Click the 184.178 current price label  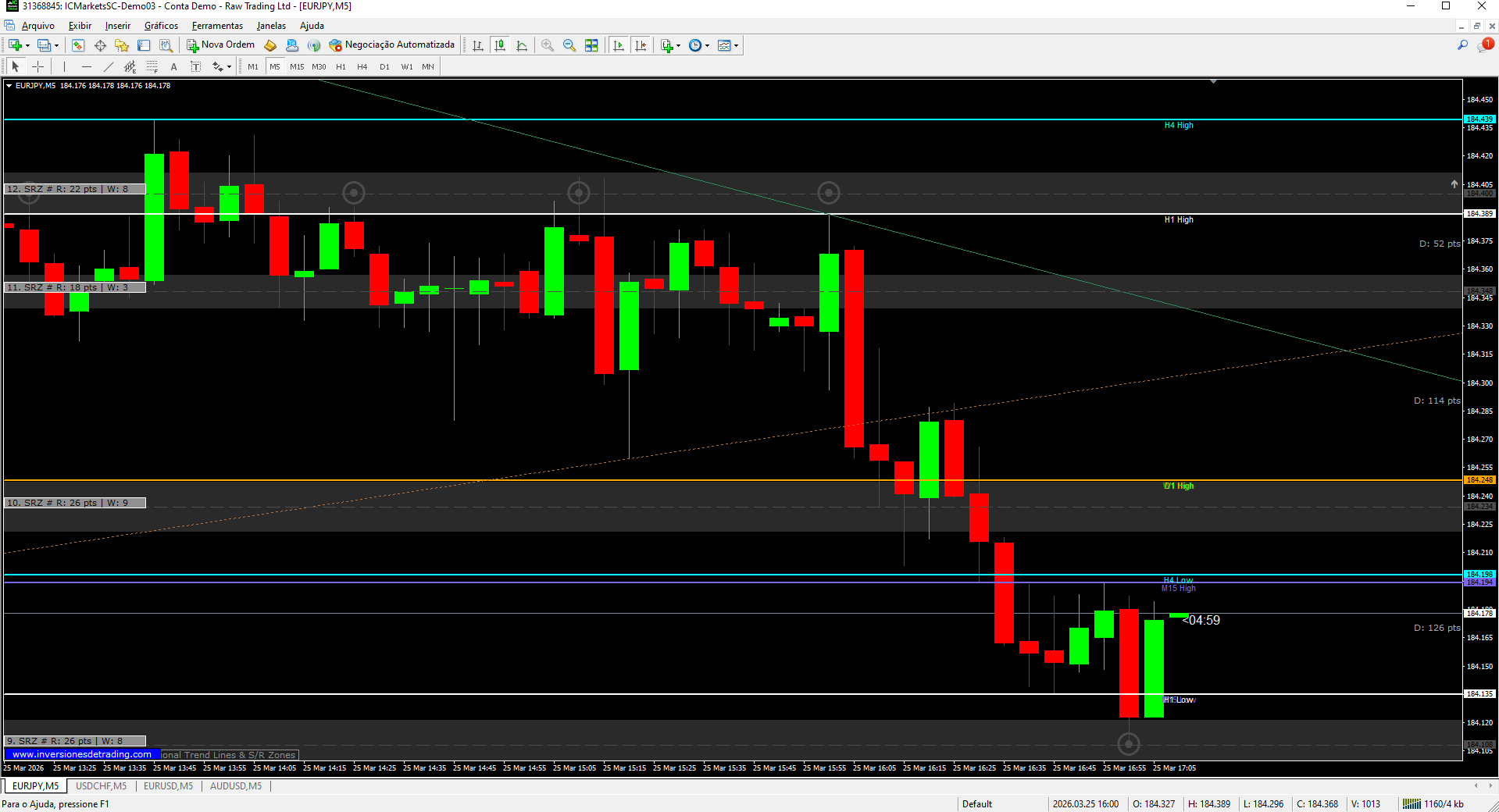(x=1479, y=614)
